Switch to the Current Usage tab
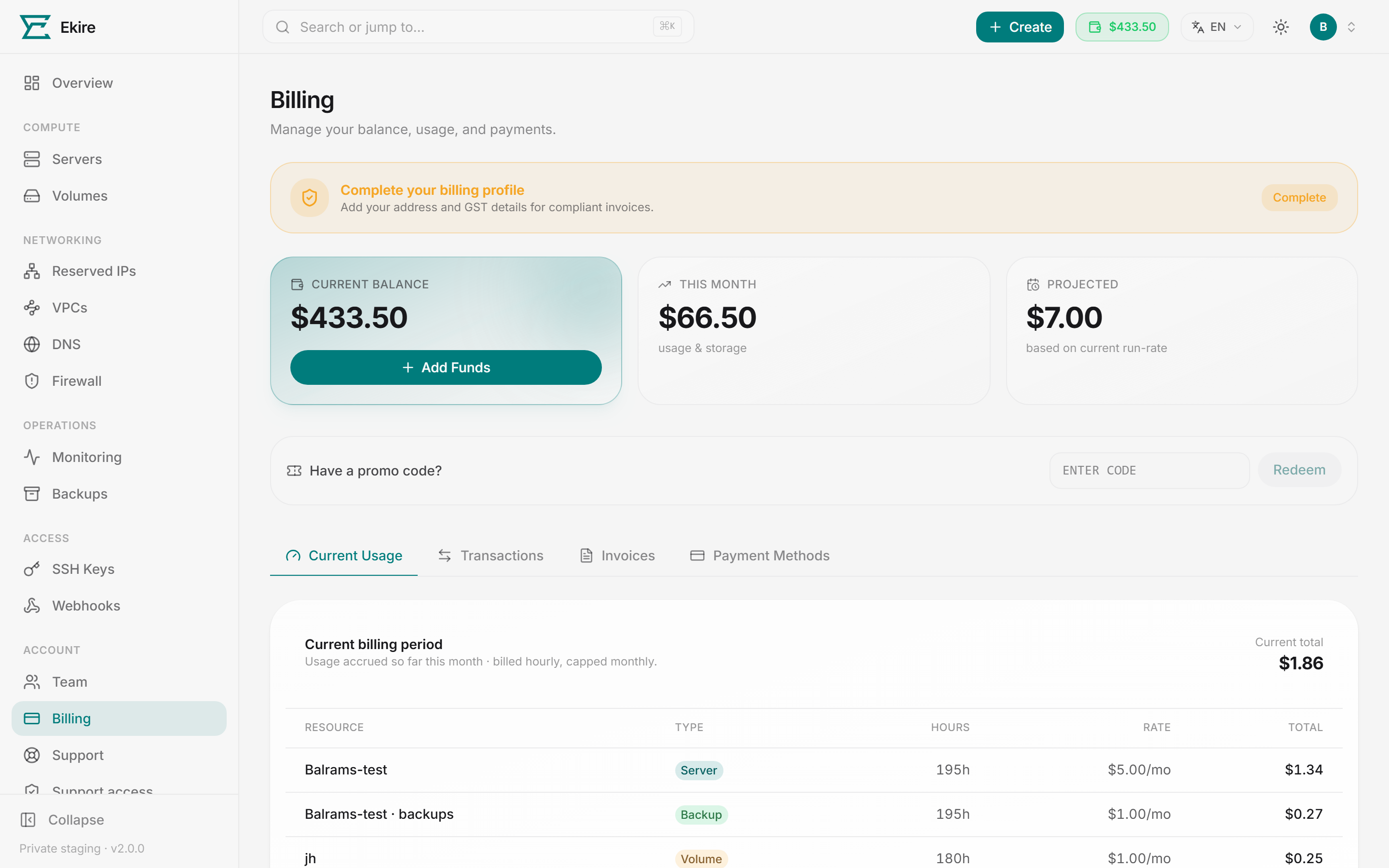The height and width of the screenshot is (868, 1389). point(344,556)
